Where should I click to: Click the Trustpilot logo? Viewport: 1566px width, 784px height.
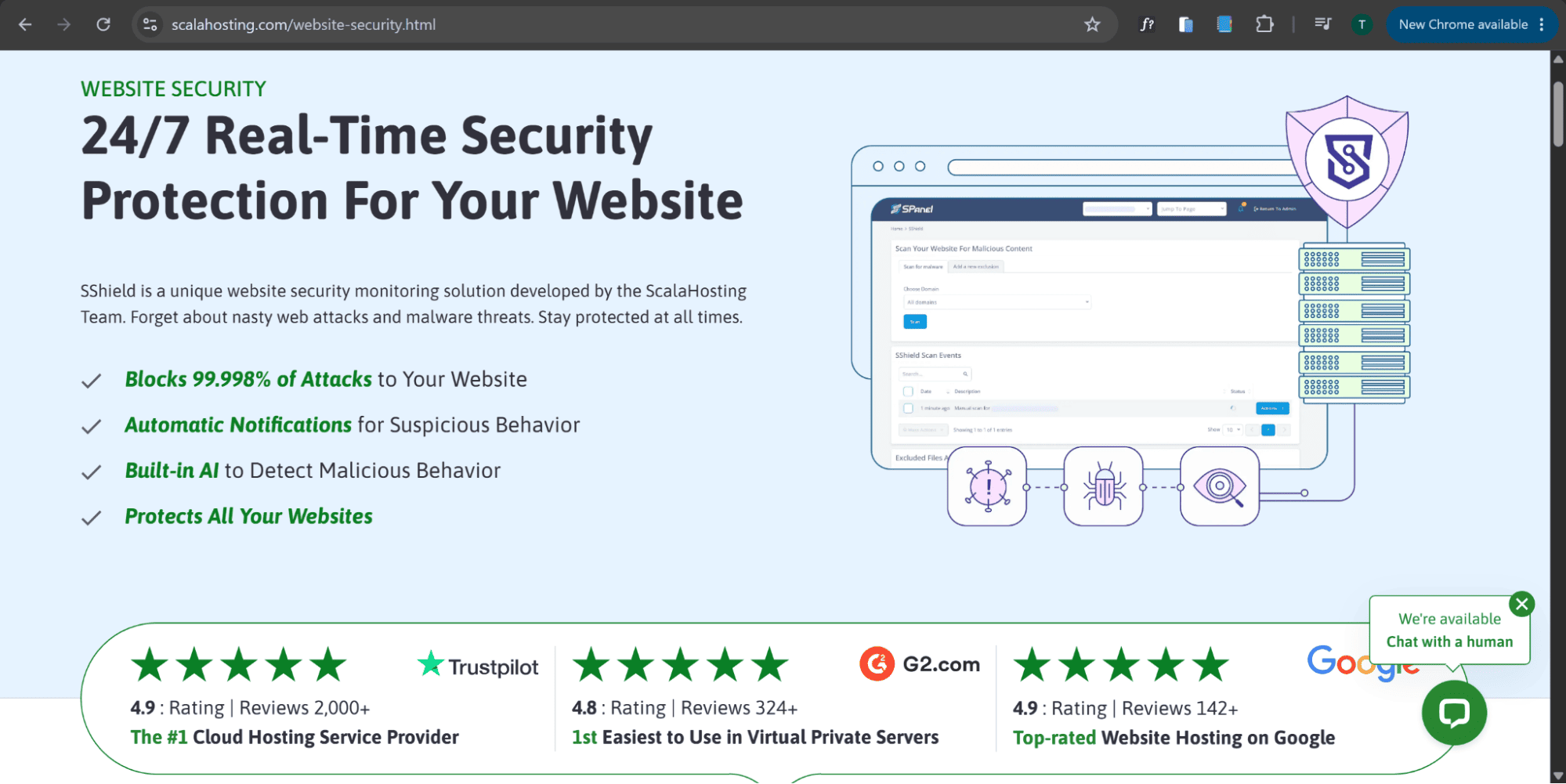coord(478,666)
